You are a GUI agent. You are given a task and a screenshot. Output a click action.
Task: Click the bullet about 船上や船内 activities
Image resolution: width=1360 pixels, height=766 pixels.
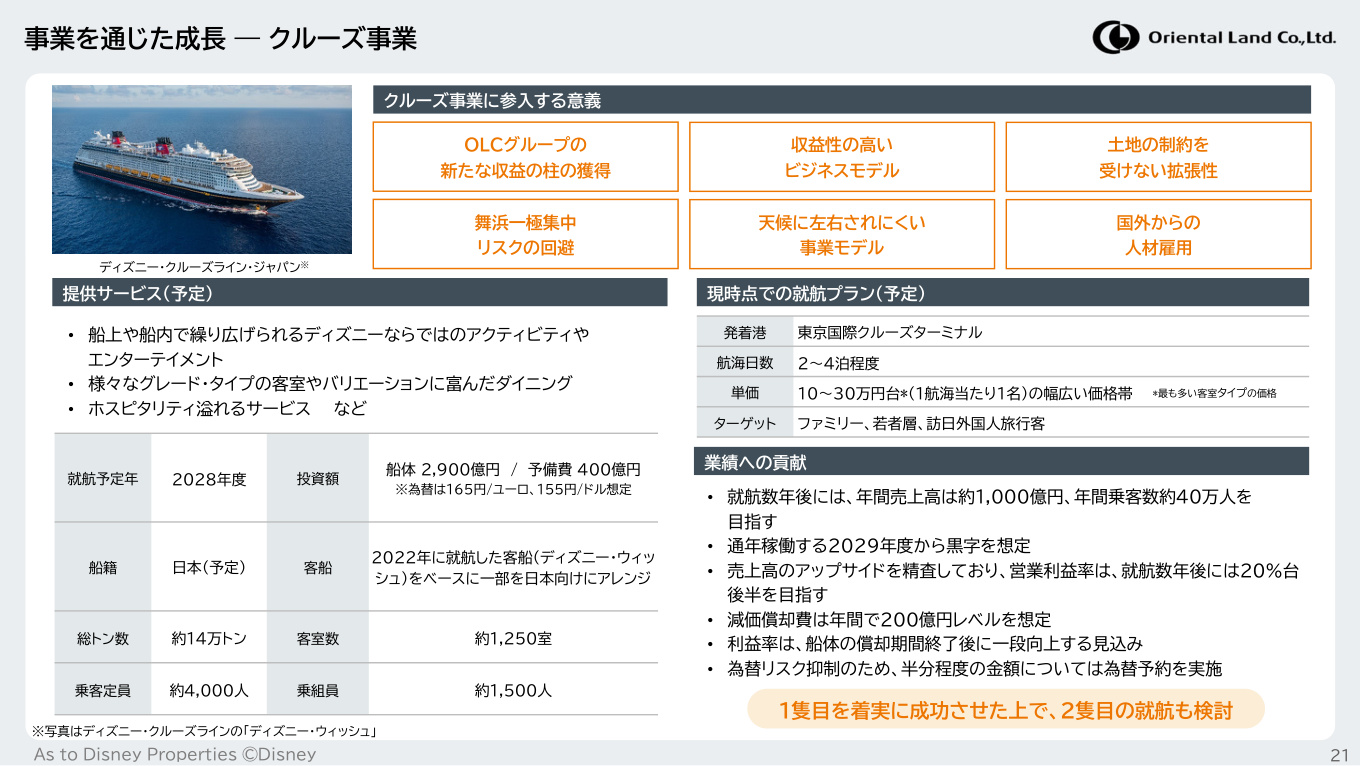[330, 346]
